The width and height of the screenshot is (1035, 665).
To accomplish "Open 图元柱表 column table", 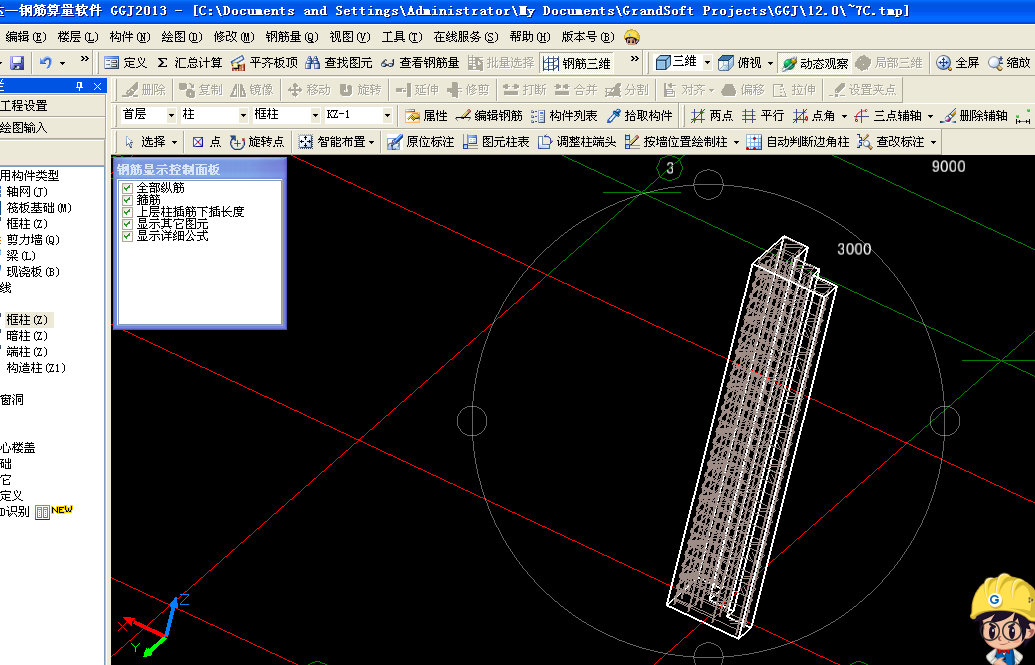I will (496, 142).
